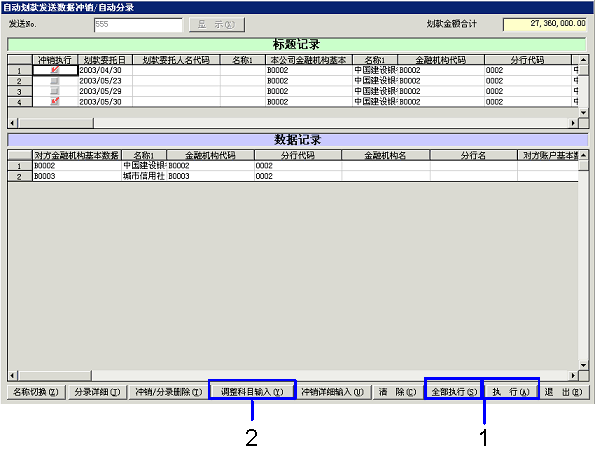This screenshot has height=453, width=595.
Task: Select the 划款委托日 column header
Action: click(105, 60)
